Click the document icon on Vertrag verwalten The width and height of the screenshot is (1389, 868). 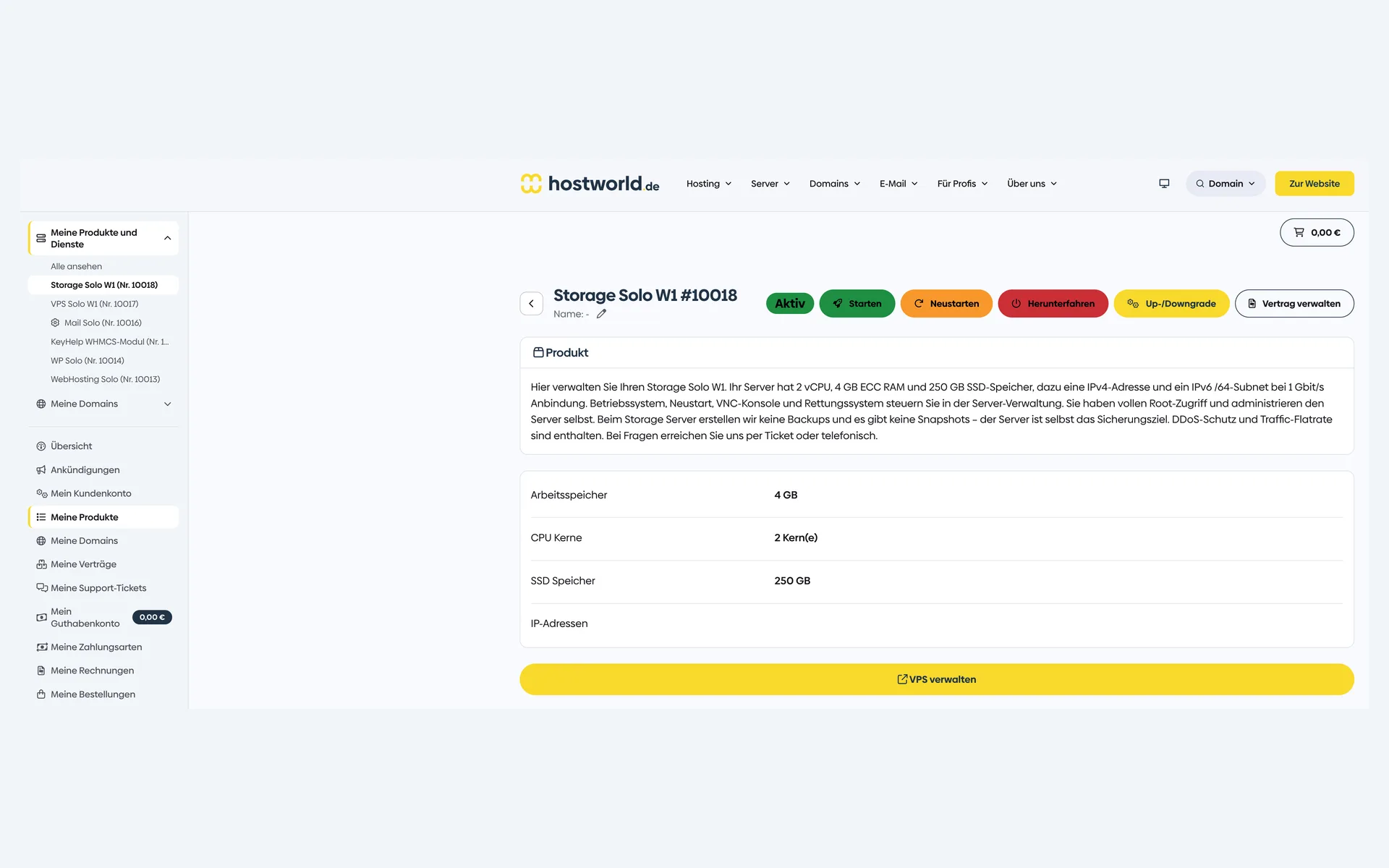[x=1252, y=304]
